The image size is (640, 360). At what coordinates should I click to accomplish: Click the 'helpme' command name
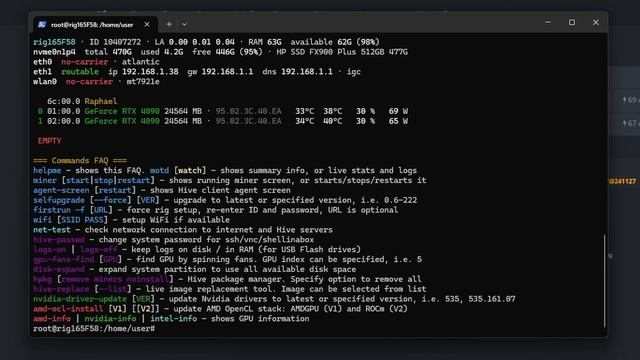pyautogui.click(x=47, y=171)
